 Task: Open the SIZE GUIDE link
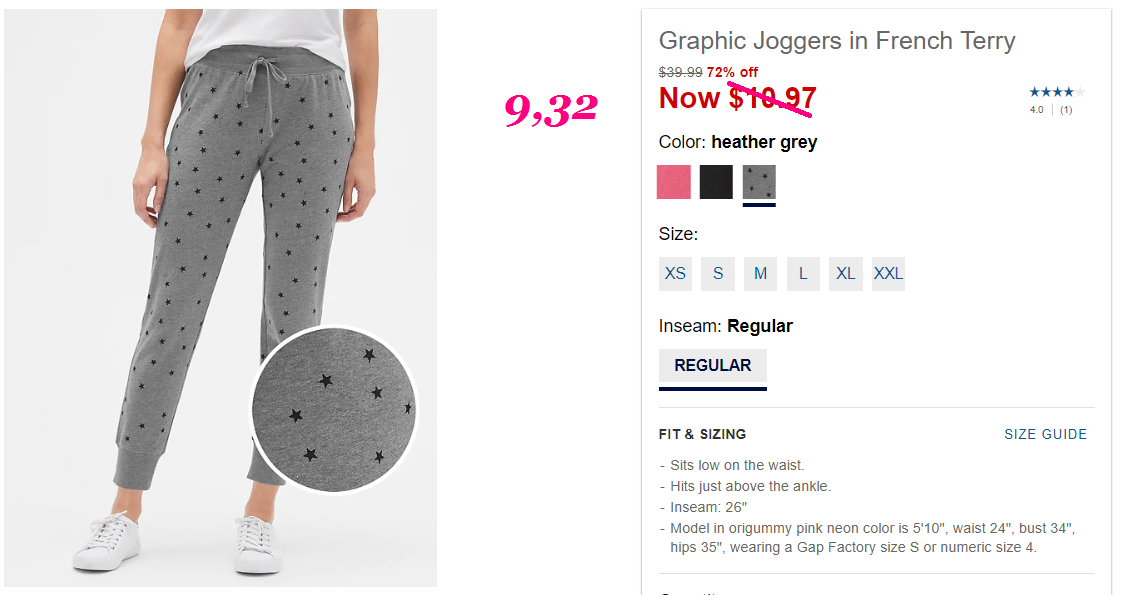1045,434
